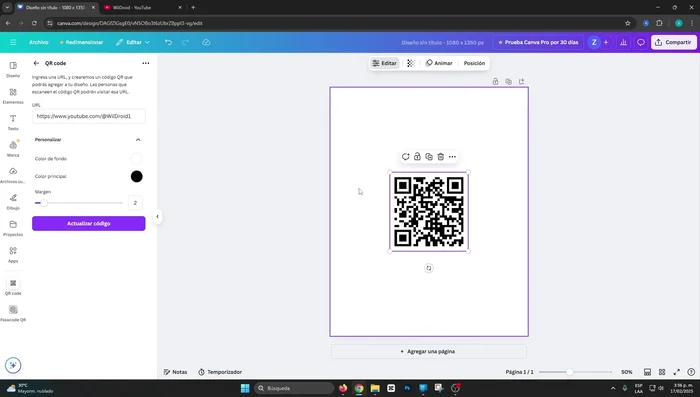The image size is (700, 397).
Task: Open the Elementos sidebar panel
Action: pos(13,96)
